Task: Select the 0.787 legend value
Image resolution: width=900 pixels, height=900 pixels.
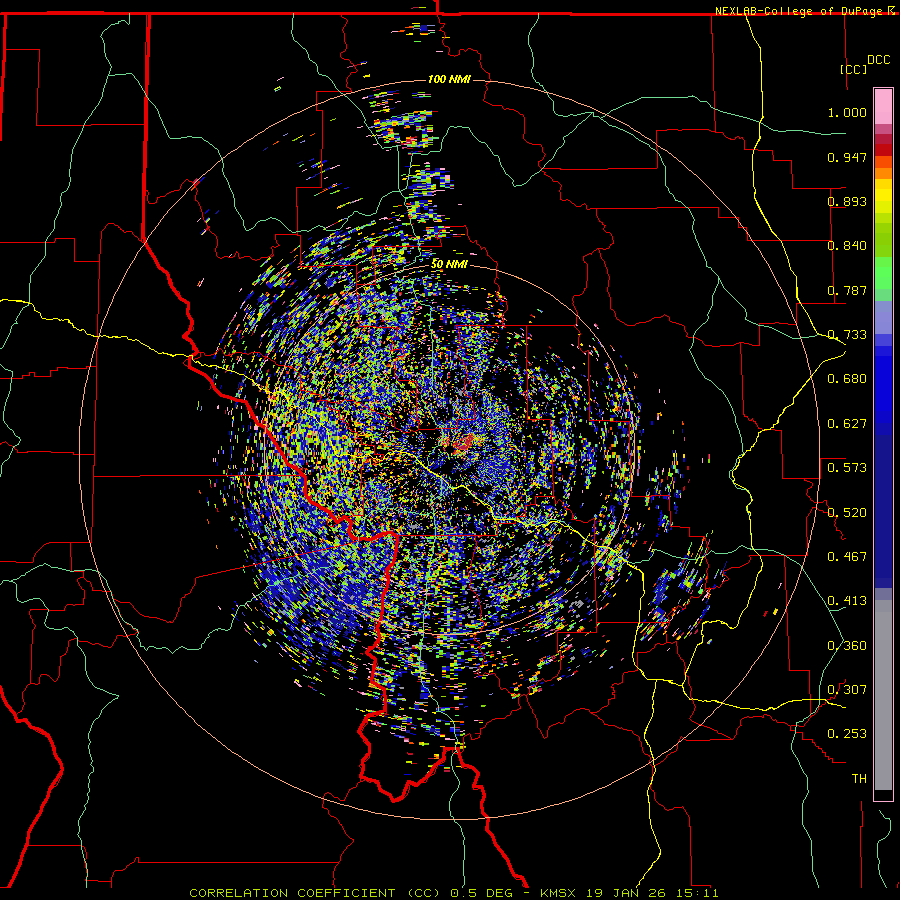Action: tap(847, 290)
